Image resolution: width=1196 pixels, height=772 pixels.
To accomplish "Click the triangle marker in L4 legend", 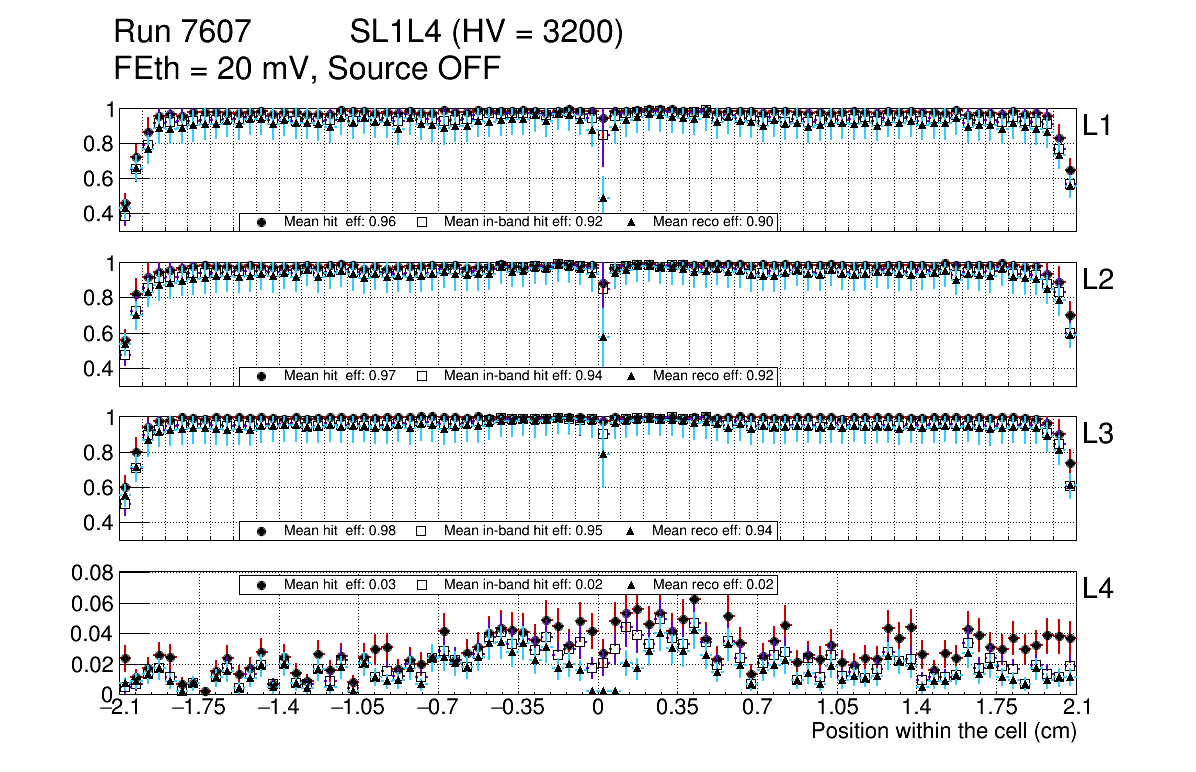I will pos(633,584).
